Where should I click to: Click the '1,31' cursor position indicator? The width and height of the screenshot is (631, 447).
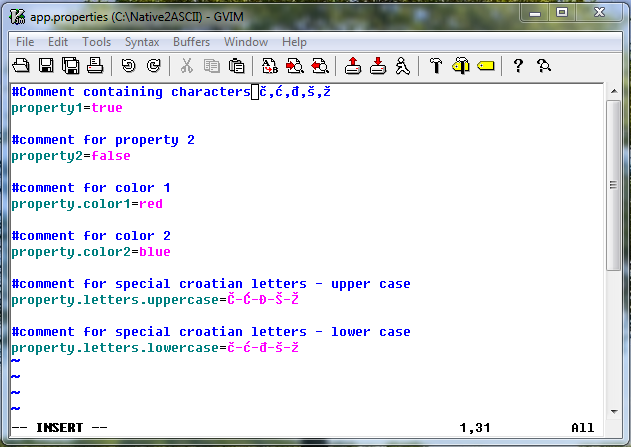pyautogui.click(x=475, y=428)
